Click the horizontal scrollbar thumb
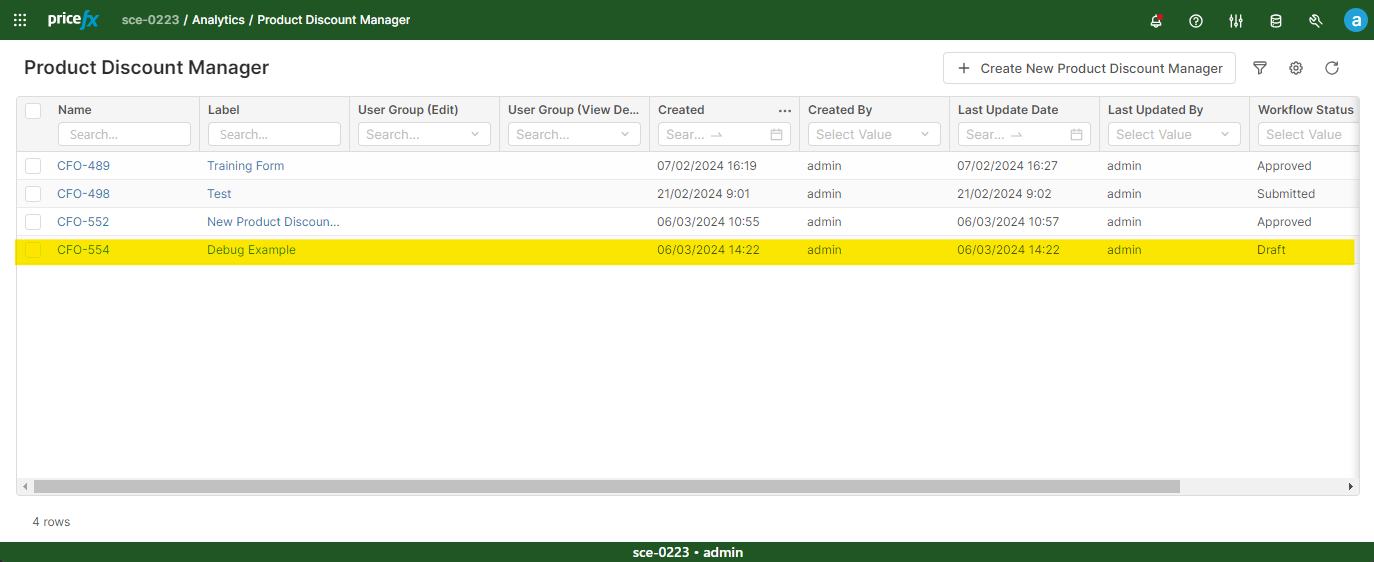 [x=606, y=487]
